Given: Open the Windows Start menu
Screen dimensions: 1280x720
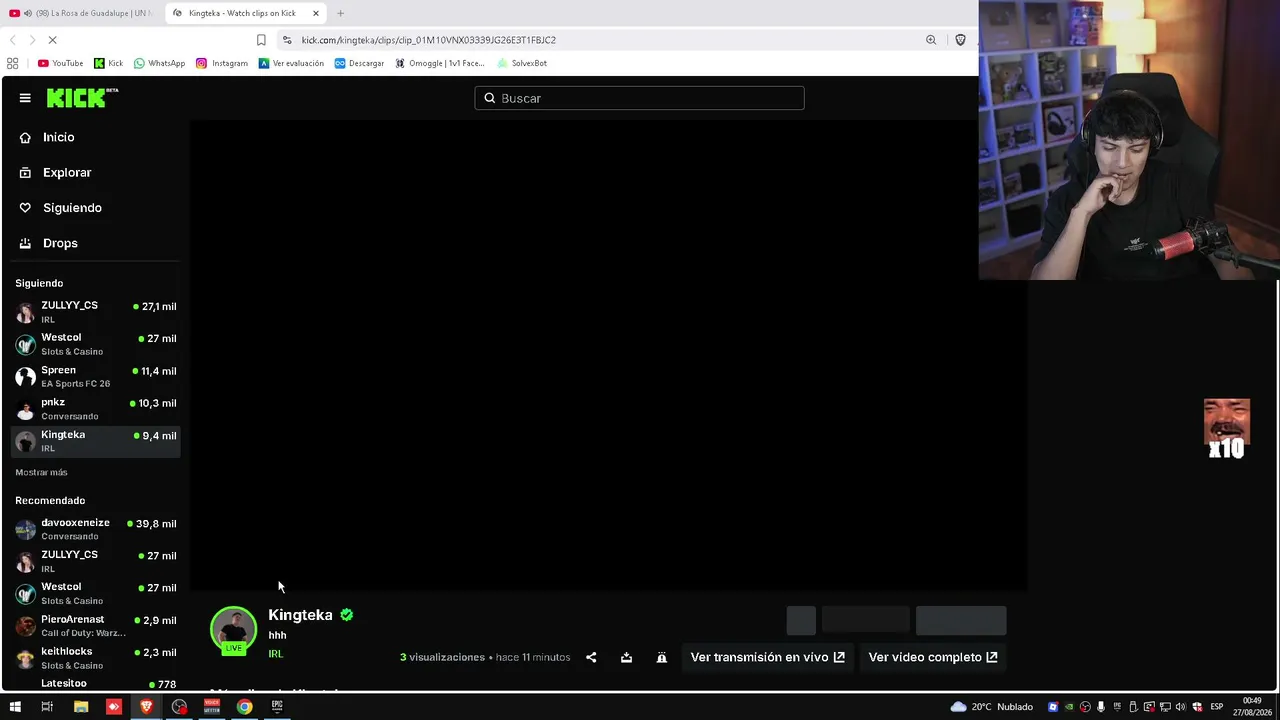Looking at the screenshot, I should [x=15, y=707].
